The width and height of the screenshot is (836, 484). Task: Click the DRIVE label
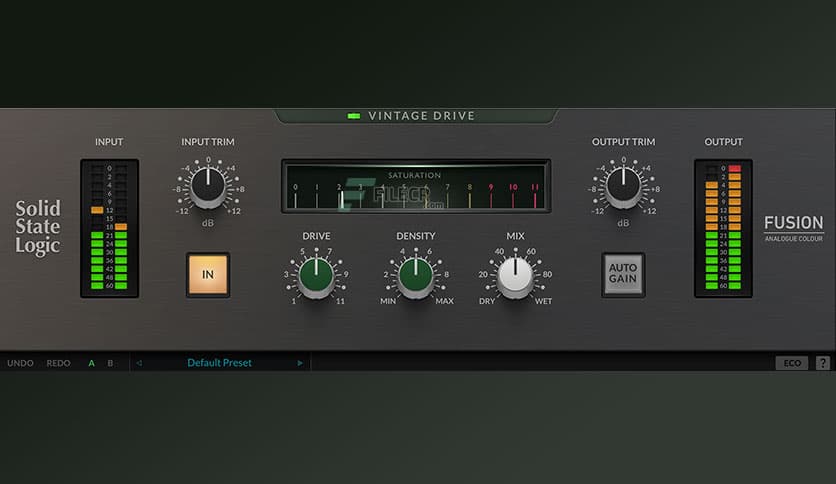(316, 236)
